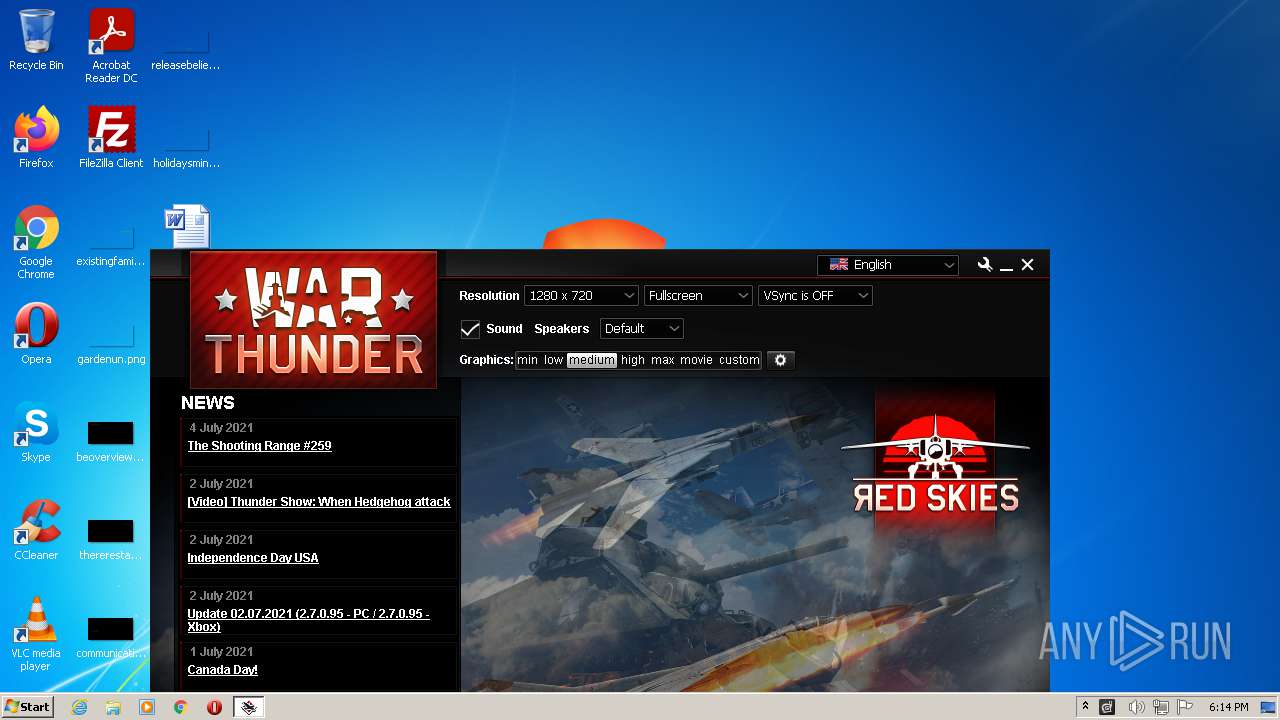Select medium graphics preset
This screenshot has width=1280, height=720.
click(592, 360)
